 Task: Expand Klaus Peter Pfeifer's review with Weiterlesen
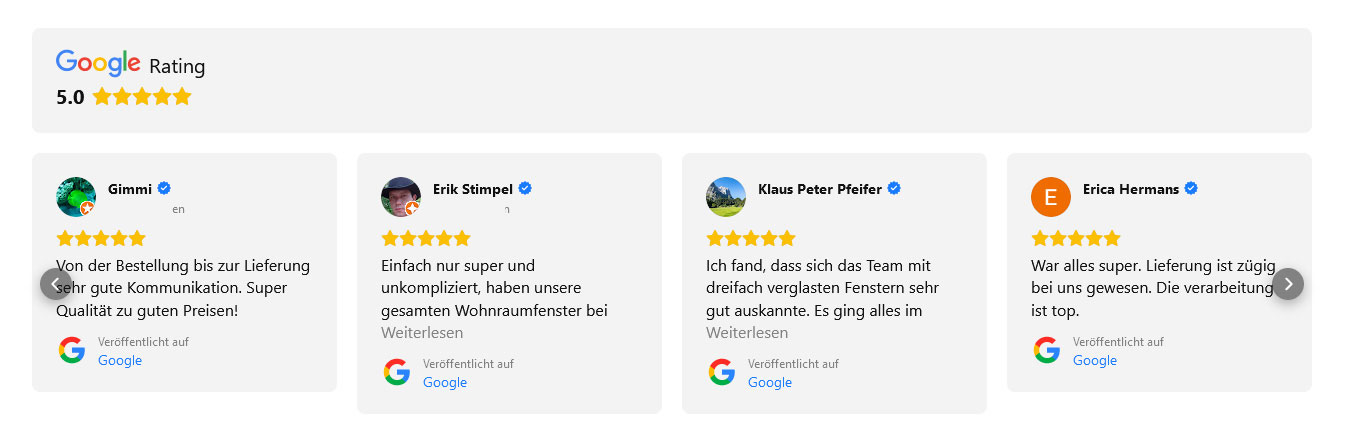(747, 332)
